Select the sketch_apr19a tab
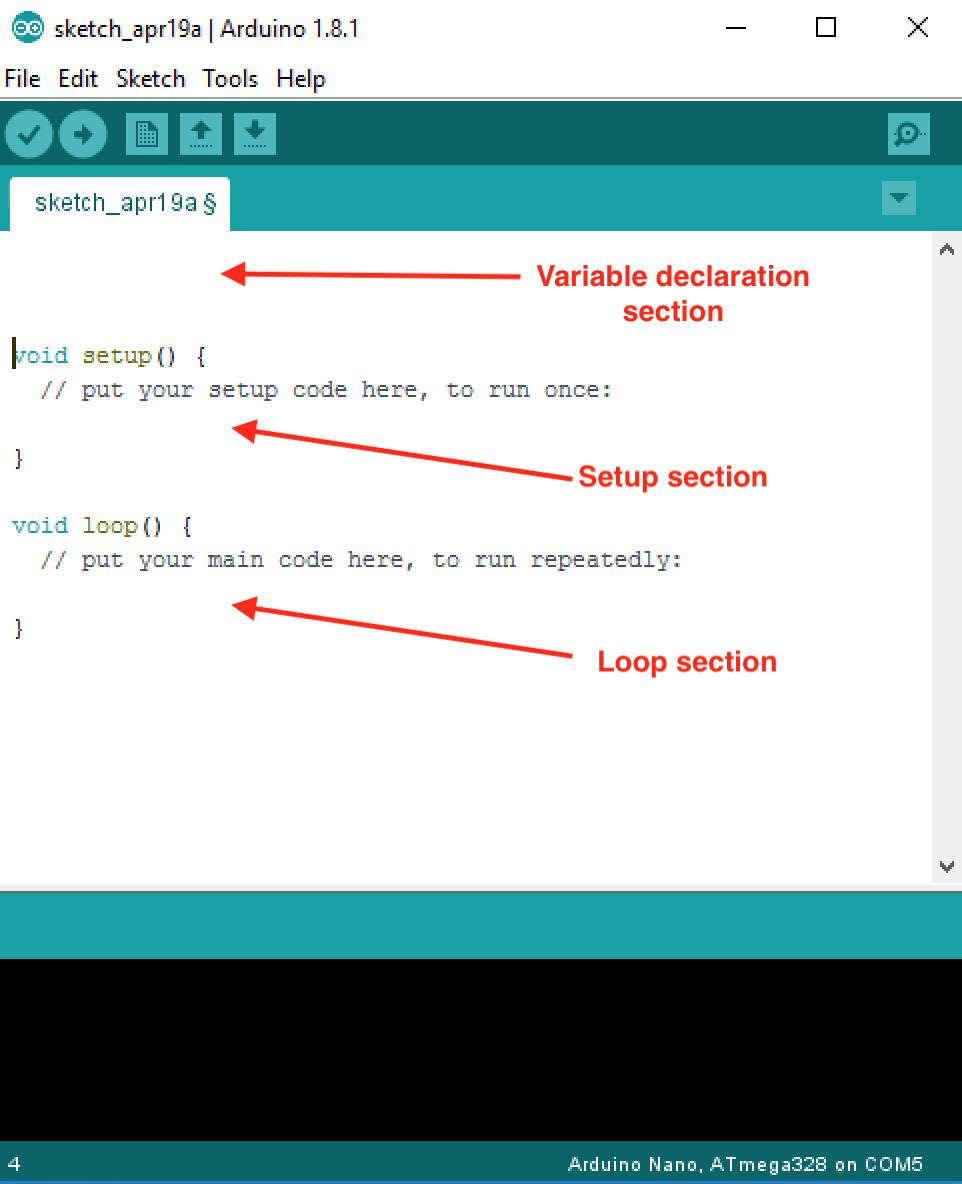 tap(120, 203)
